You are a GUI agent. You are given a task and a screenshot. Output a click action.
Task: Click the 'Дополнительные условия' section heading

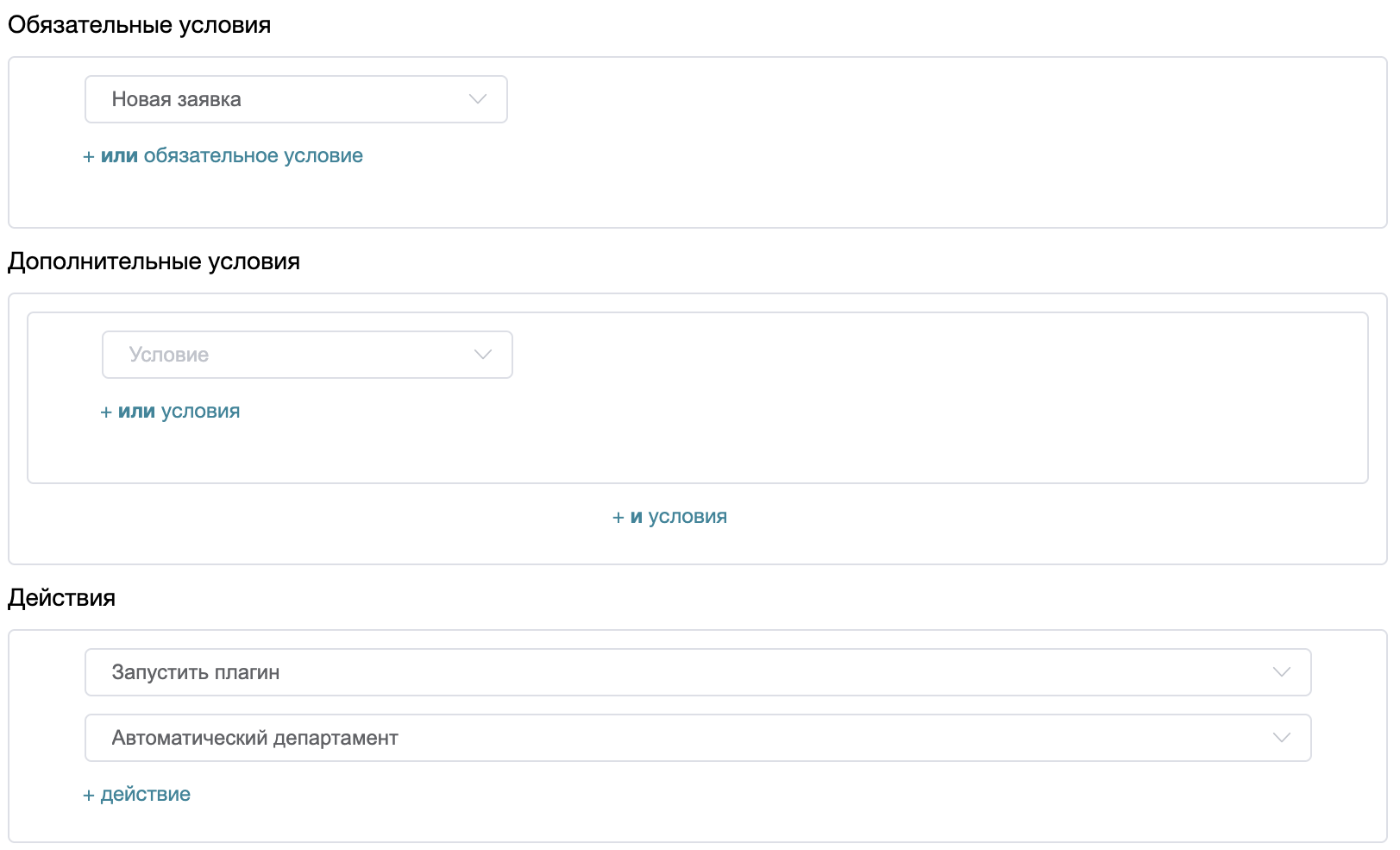tap(154, 261)
